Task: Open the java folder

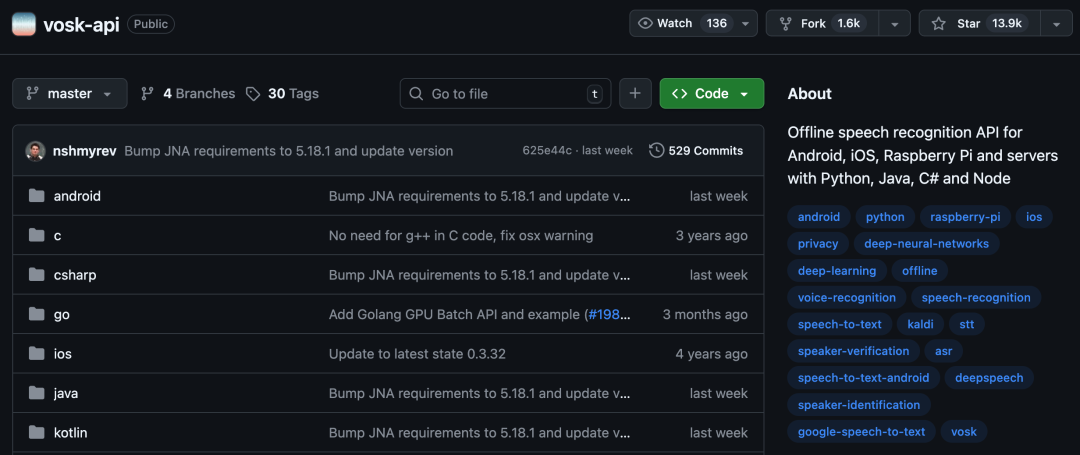Action: tap(66, 393)
